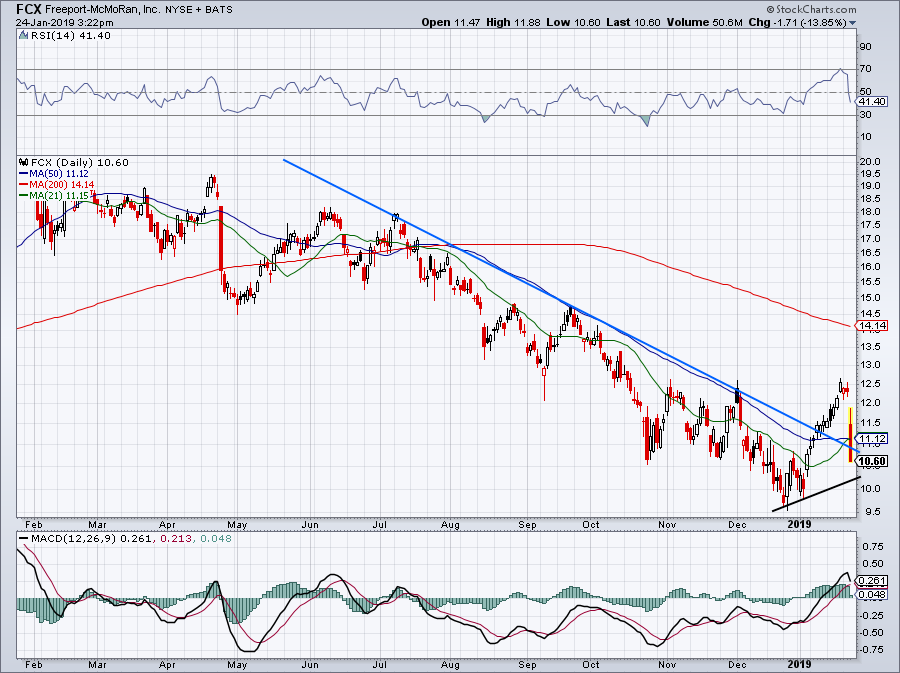Image resolution: width=900 pixels, height=673 pixels.
Task: Click the black line icon beside MACD(12,26,9)
Action: [24, 539]
